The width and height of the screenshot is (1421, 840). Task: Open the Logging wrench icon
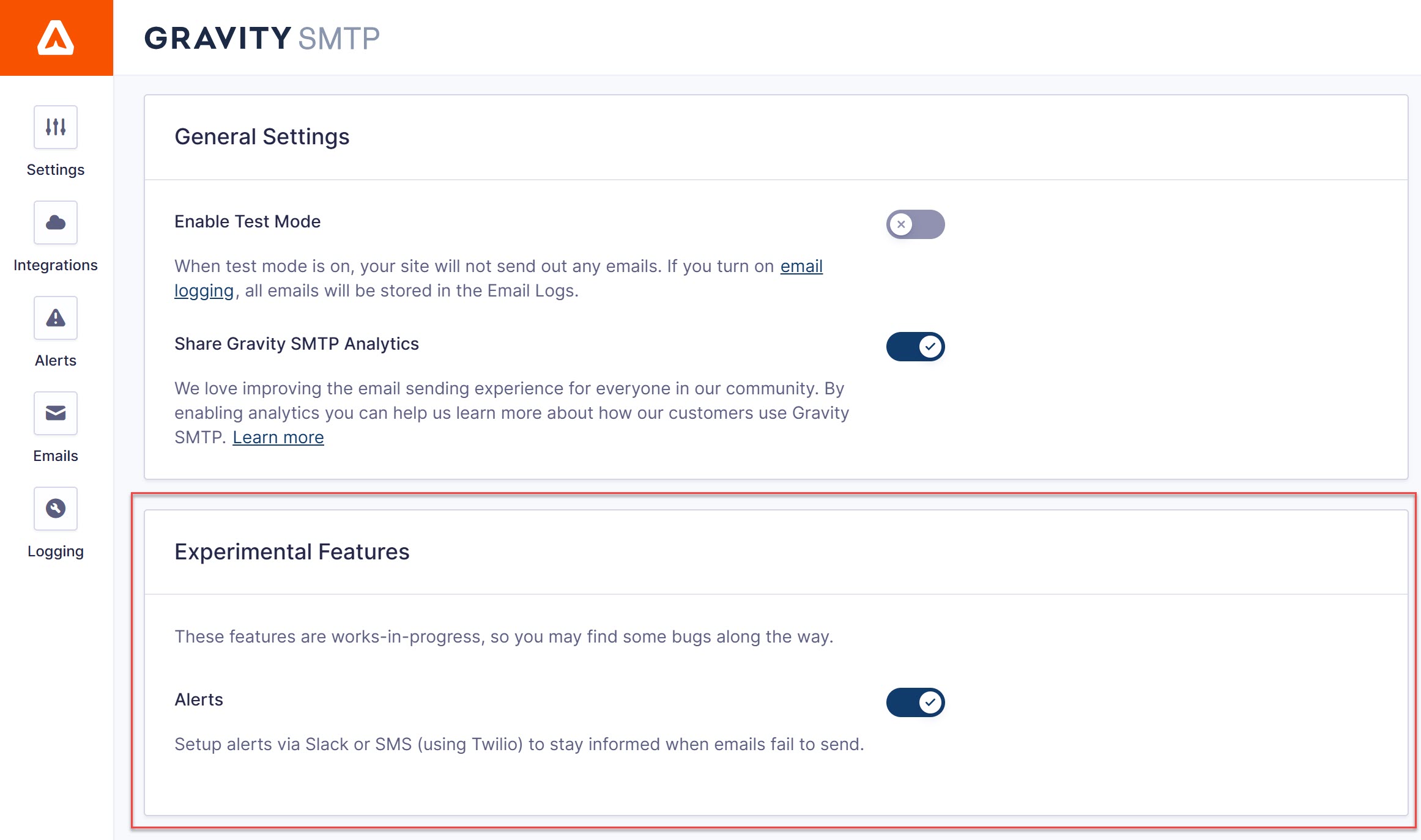pos(56,509)
